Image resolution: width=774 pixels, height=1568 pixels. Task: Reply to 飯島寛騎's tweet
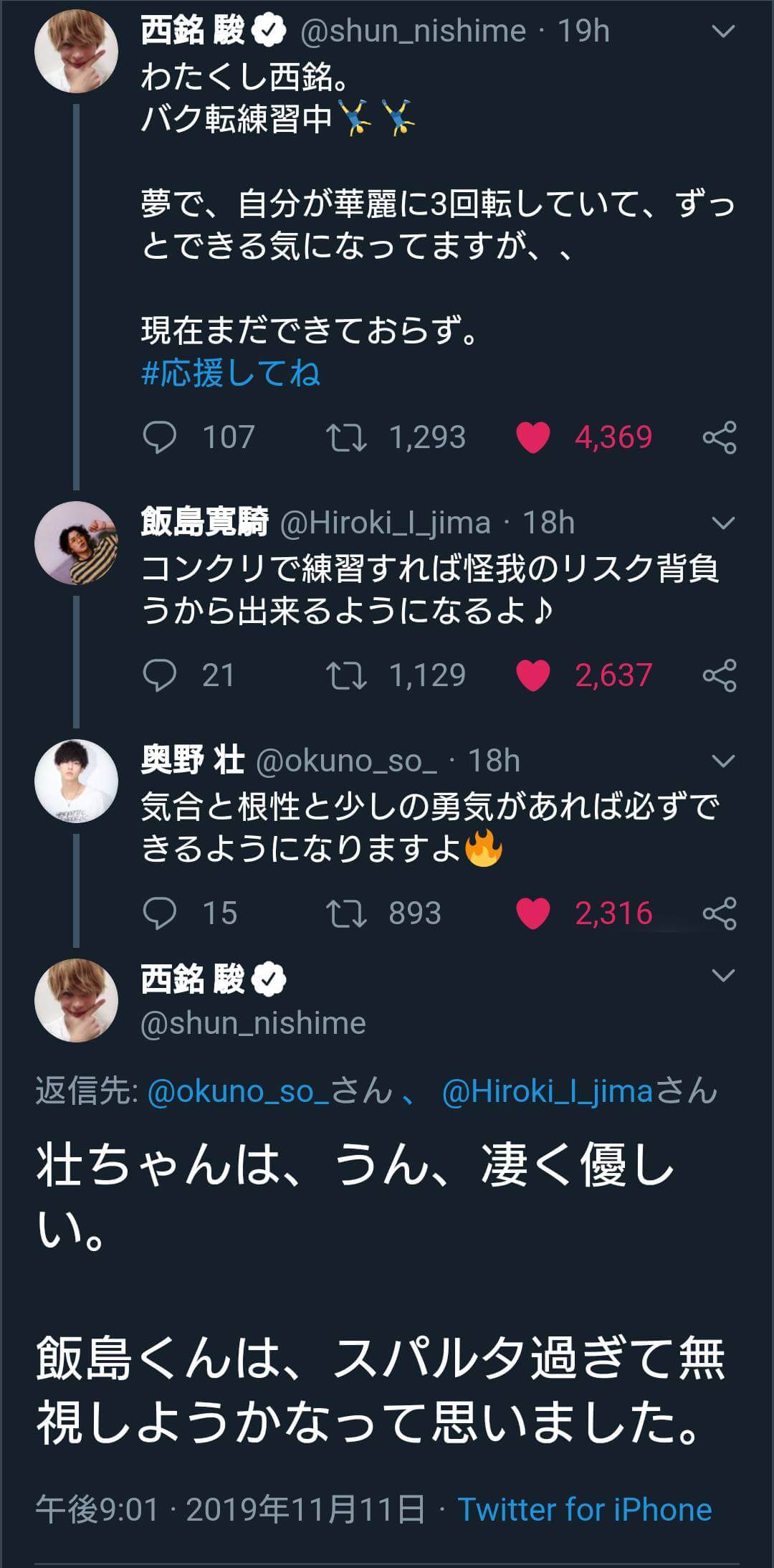pyautogui.click(x=160, y=675)
